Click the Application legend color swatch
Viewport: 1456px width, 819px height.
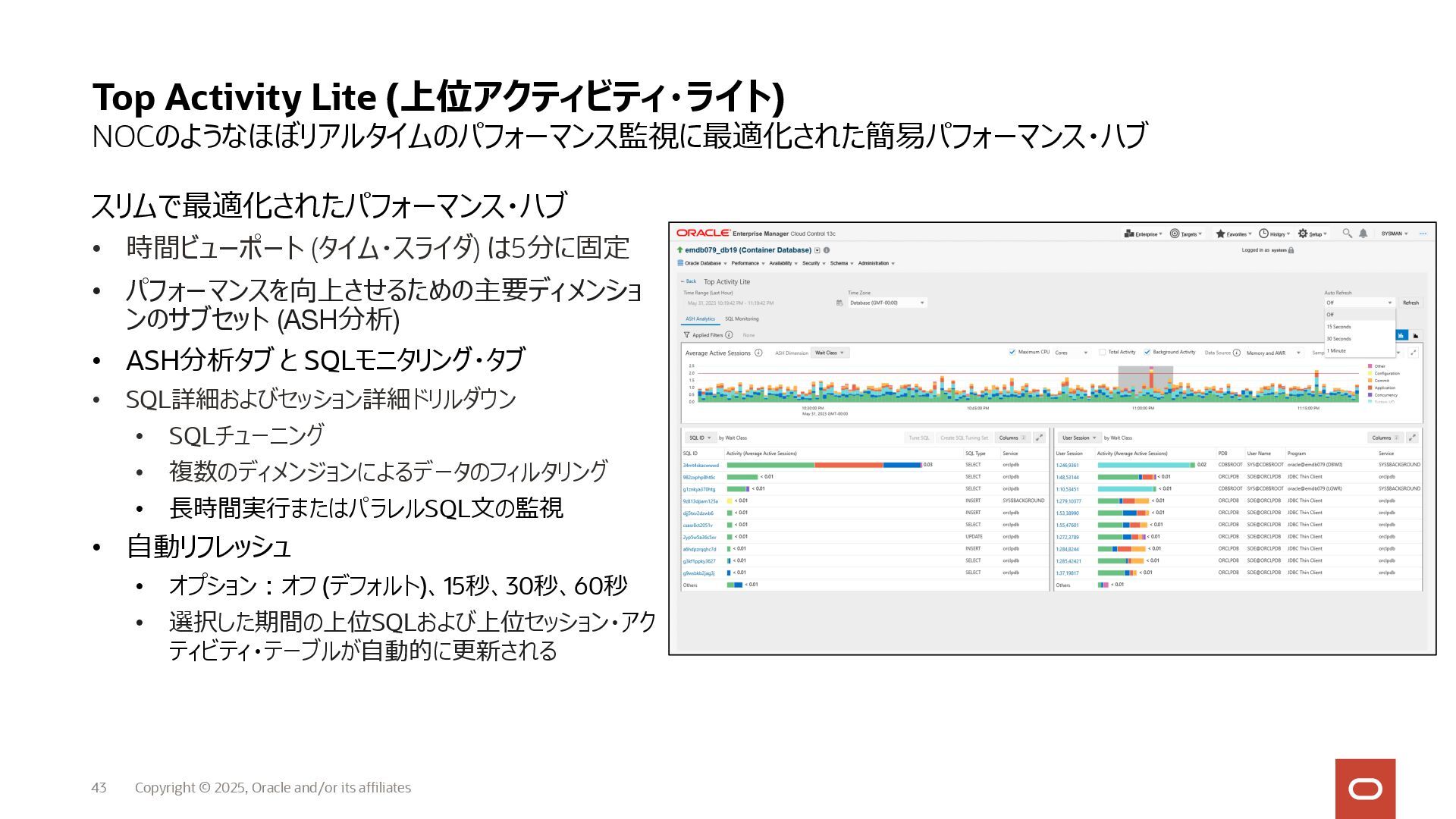[1370, 388]
